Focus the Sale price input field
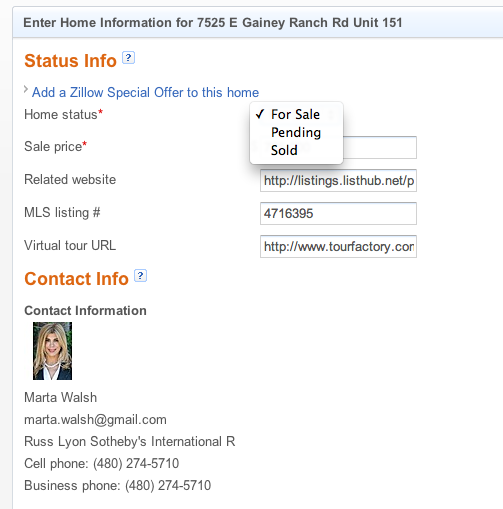This screenshot has height=509, width=503. tap(380, 147)
